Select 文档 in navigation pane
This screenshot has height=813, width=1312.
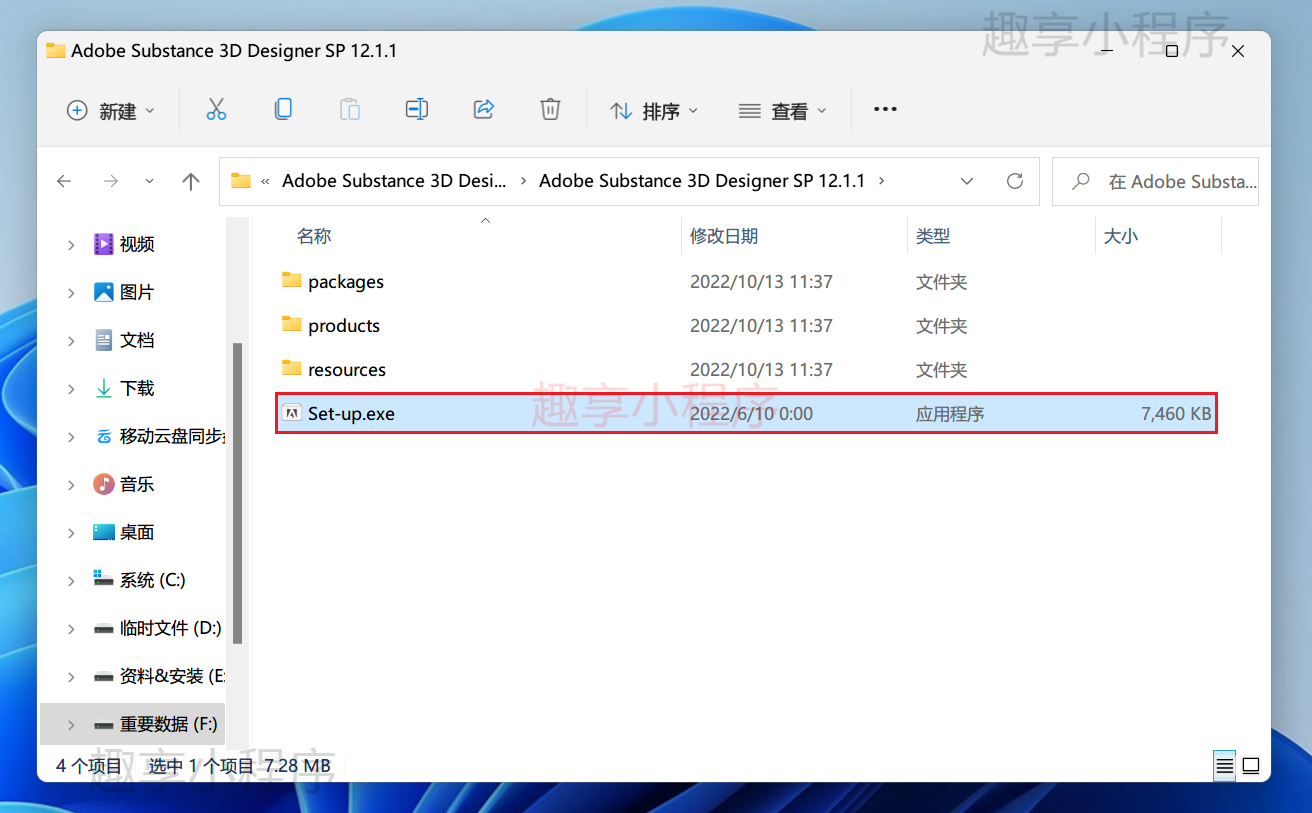(137, 340)
